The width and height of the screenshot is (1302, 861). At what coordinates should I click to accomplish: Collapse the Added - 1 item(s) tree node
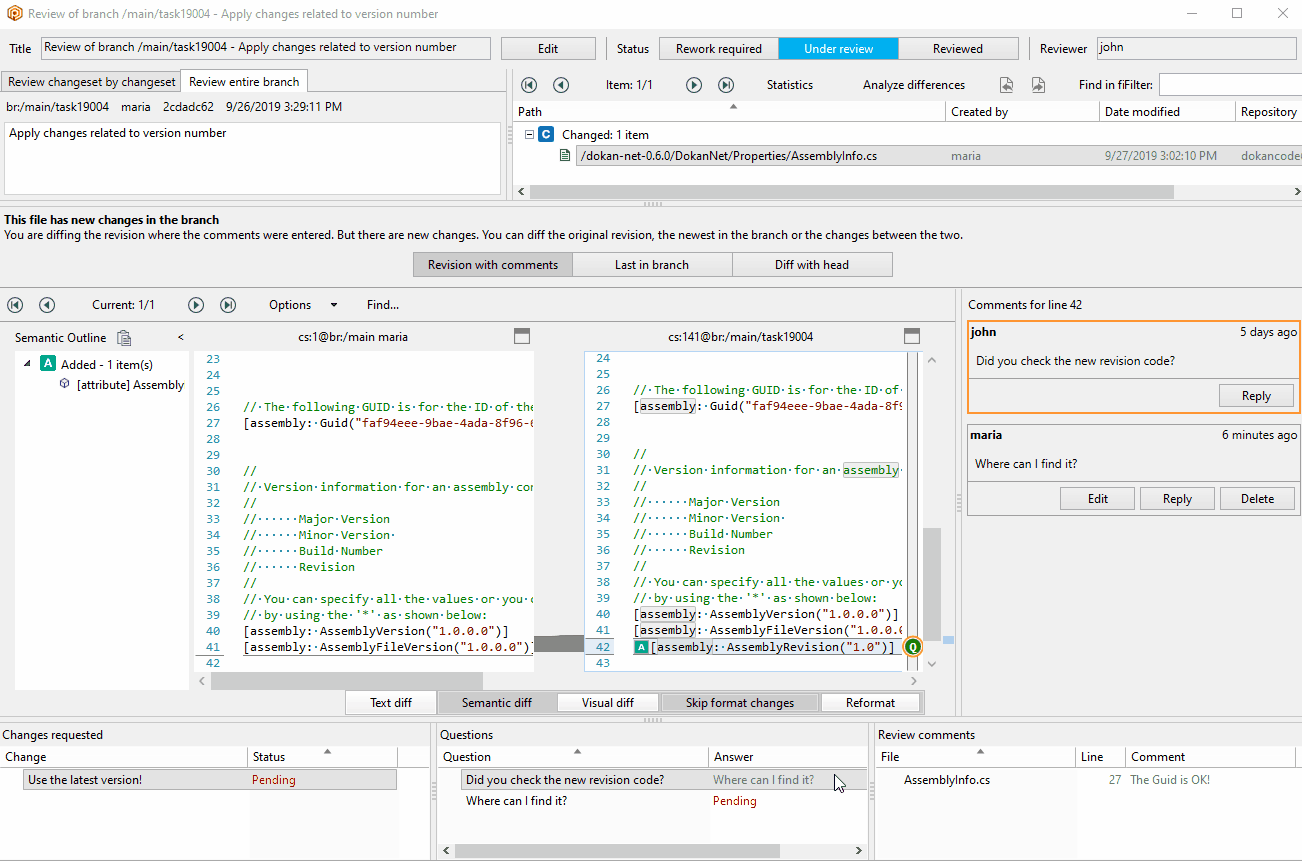click(x=29, y=364)
